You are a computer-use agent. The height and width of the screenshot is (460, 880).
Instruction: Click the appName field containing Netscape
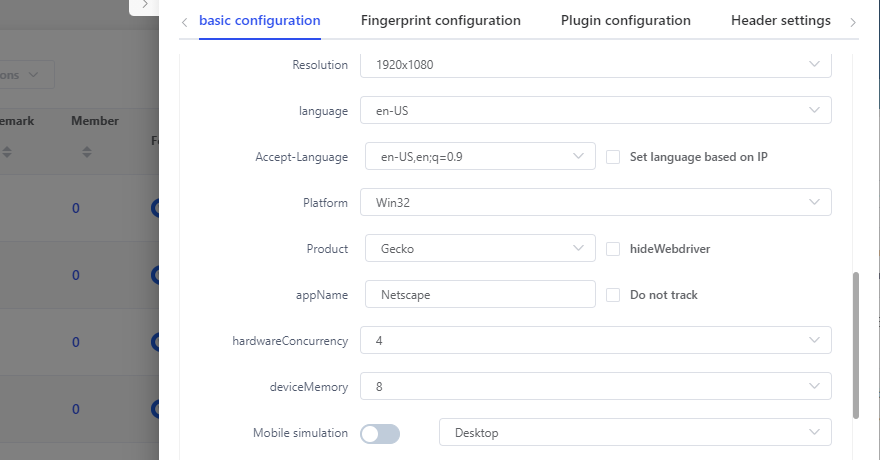click(x=478, y=295)
